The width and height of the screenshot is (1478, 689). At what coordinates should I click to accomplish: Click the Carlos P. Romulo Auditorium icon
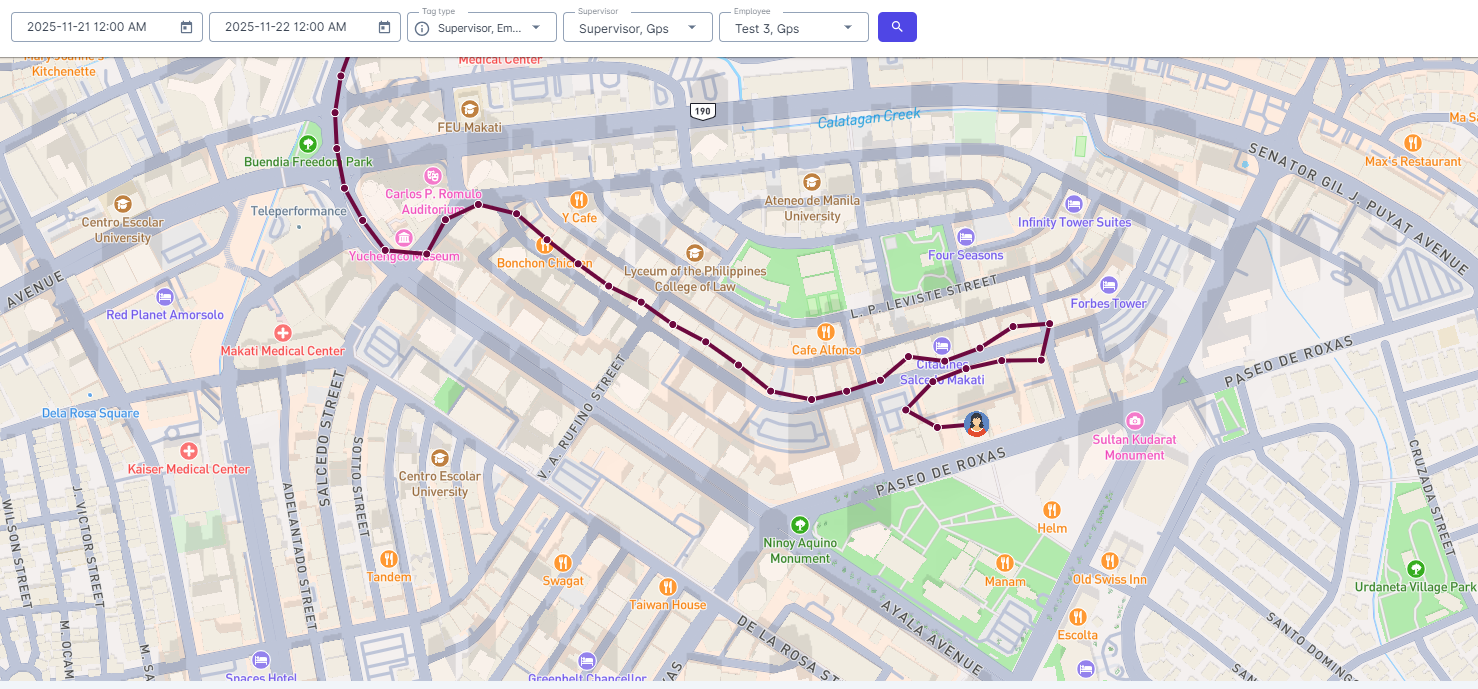(433, 175)
